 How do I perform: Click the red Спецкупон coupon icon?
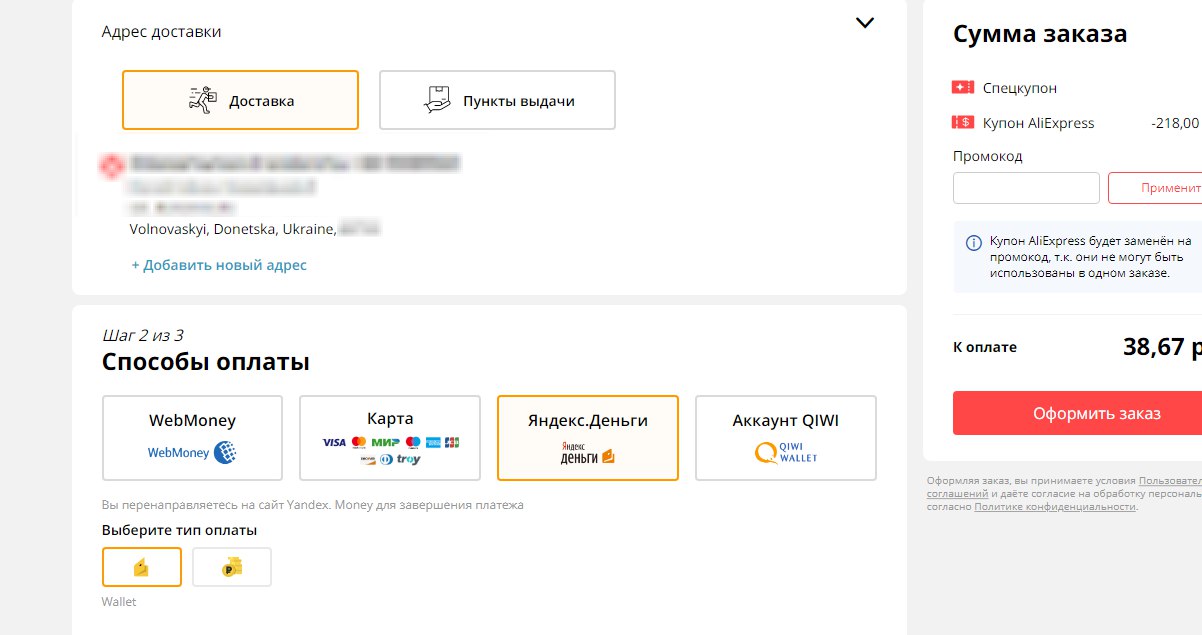pyautogui.click(x=963, y=88)
